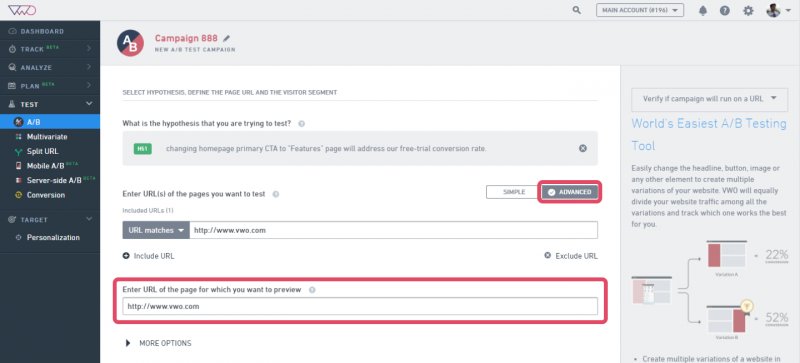The image size is (800, 363).
Task: Show help for Enter URLs of pages
Action: [276, 195]
